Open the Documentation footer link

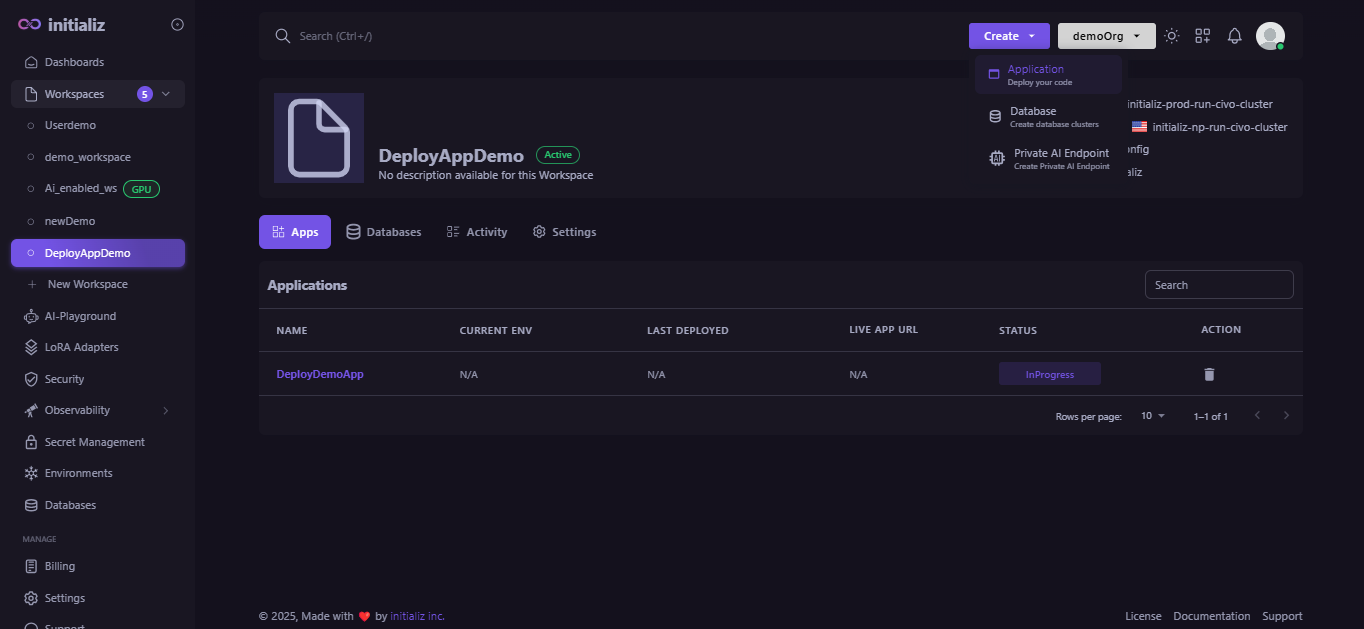click(1212, 616)
